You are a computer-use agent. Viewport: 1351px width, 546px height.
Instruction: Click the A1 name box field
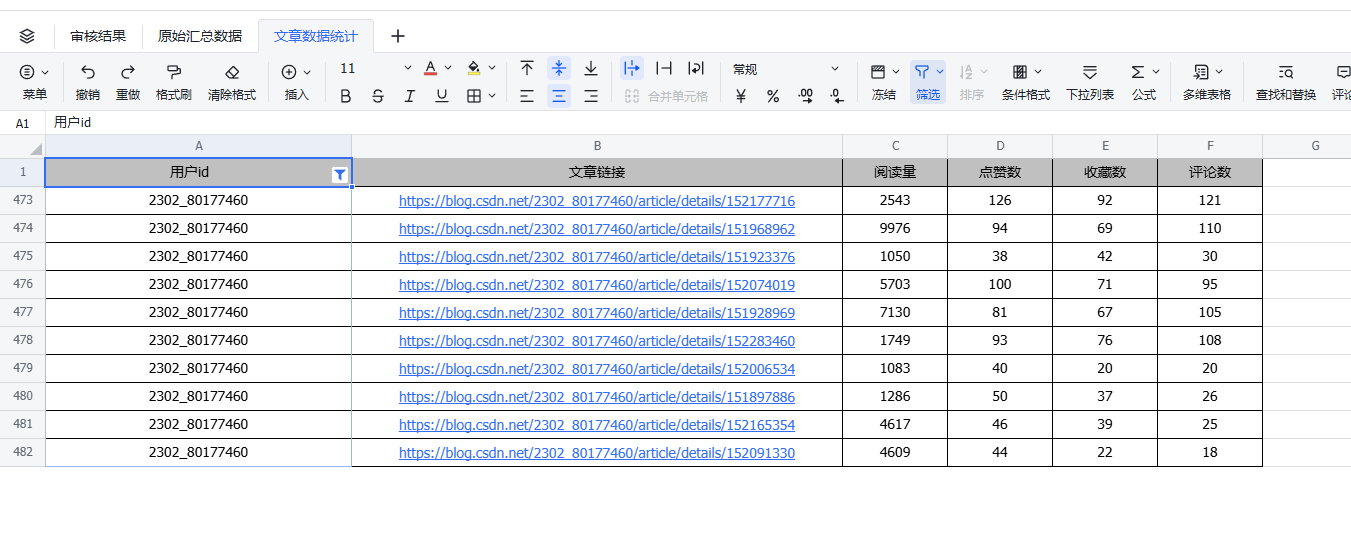click(x=22, y=123)
